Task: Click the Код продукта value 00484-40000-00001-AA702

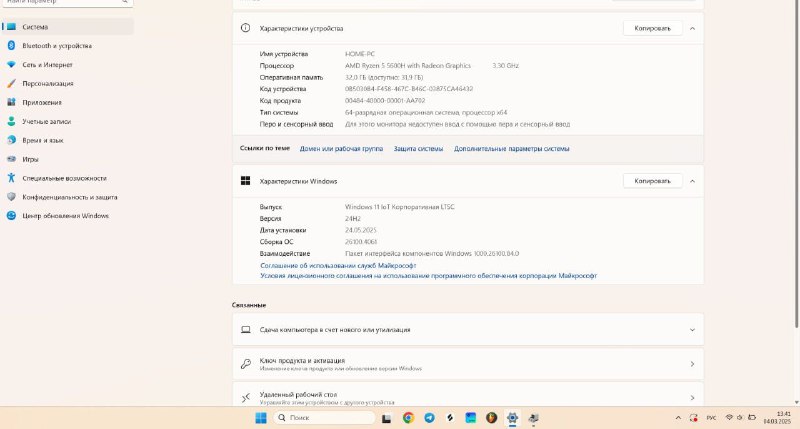Action: click(x=385, y=100)
